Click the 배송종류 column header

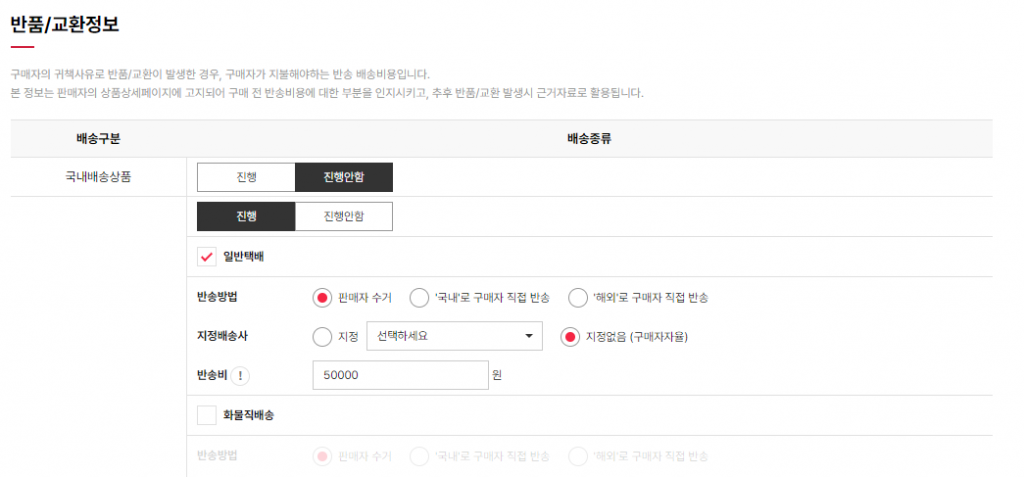(x=589, y=139)
